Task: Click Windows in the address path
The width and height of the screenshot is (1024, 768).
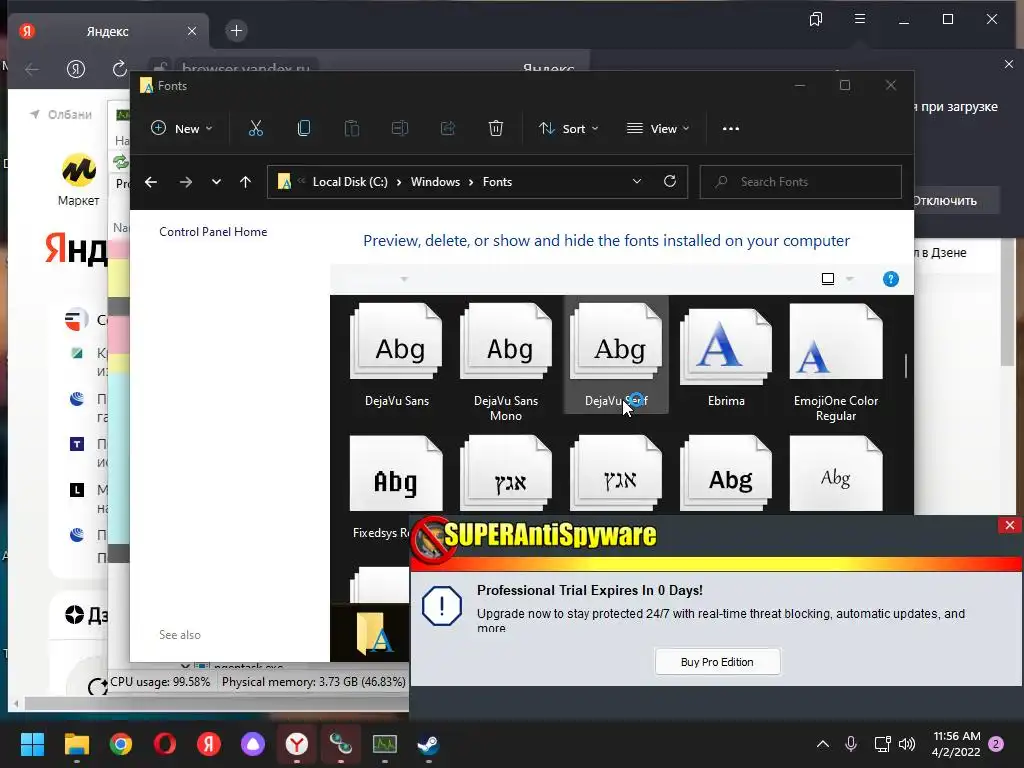Action: [435, 182]
